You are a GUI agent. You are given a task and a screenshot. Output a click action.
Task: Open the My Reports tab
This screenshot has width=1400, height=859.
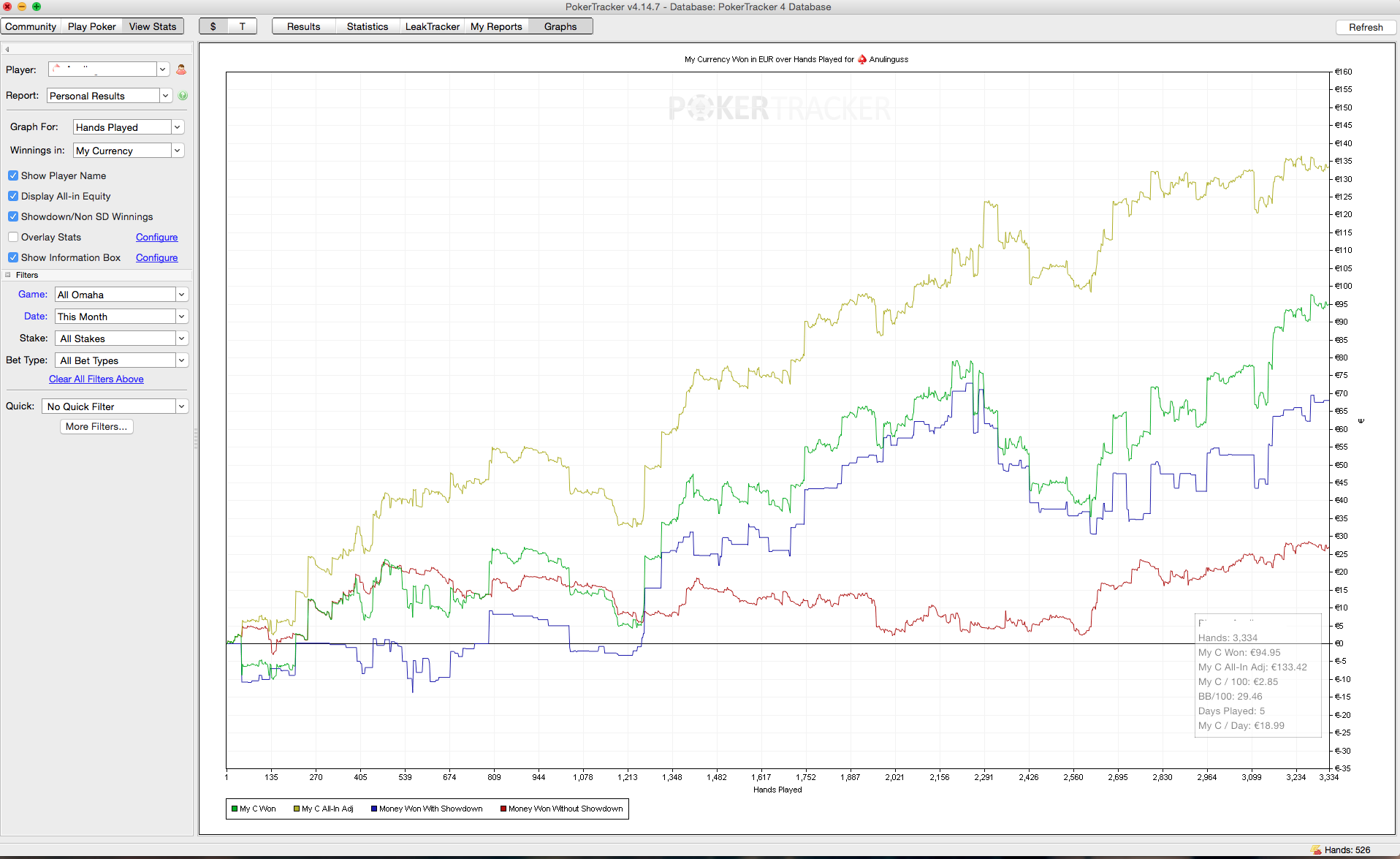pos(496,26)
